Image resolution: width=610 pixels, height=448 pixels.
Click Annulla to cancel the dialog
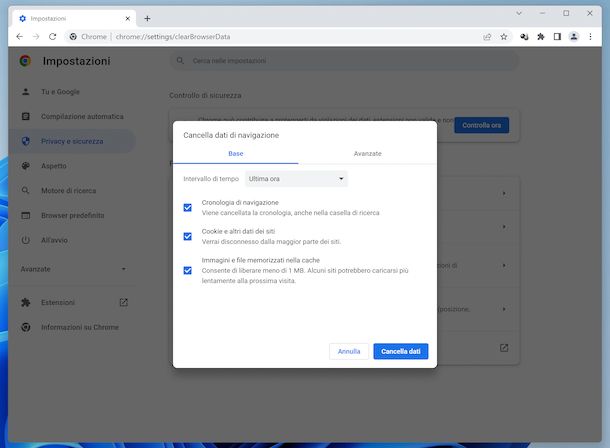349,351
